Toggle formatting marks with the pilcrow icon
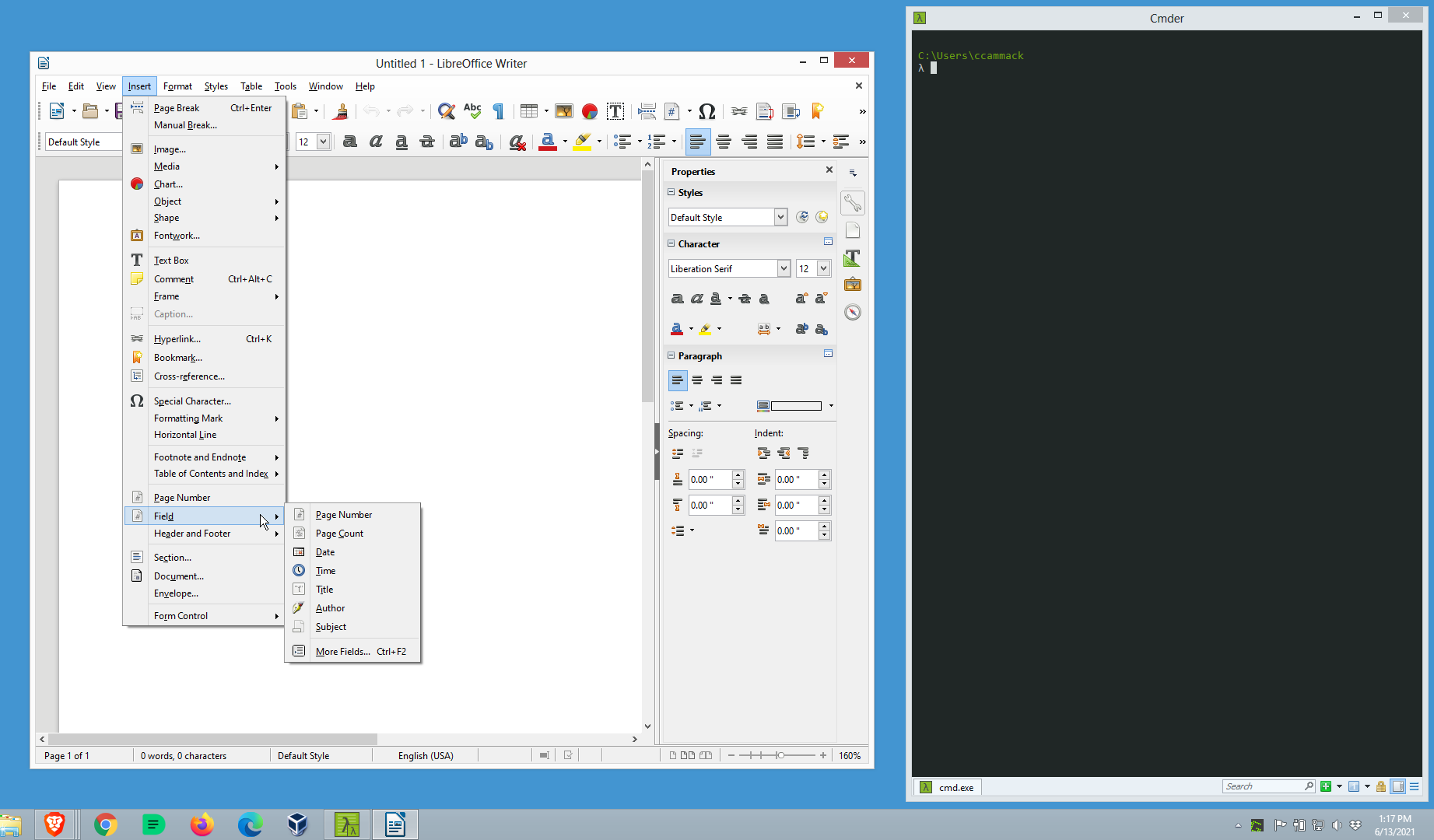 click(x=499, y=111)
